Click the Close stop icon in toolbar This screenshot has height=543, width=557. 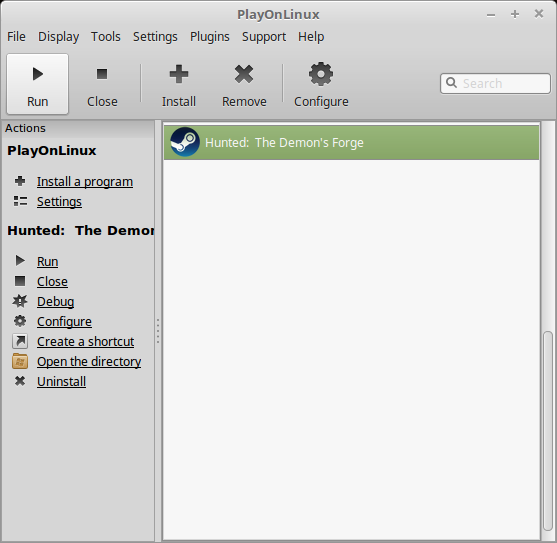[x=102, y=74]
